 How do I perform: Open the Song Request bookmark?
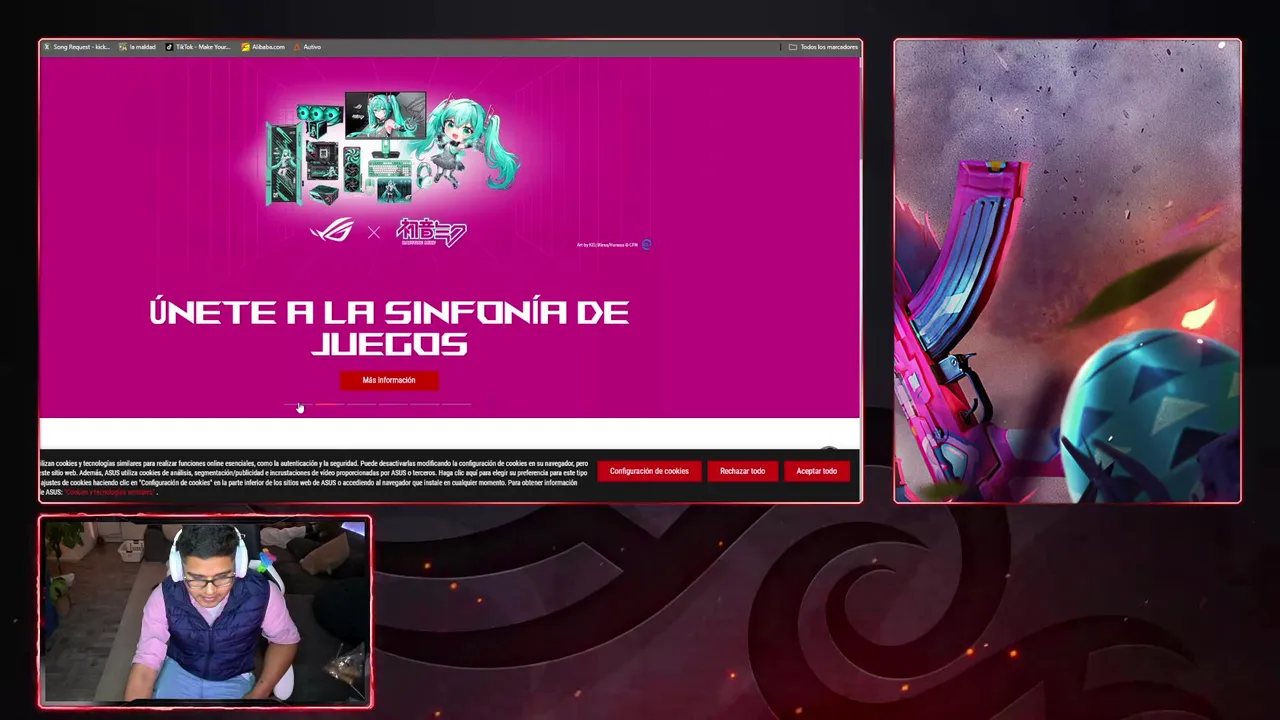pyautogui.click(x=77, y=47)
